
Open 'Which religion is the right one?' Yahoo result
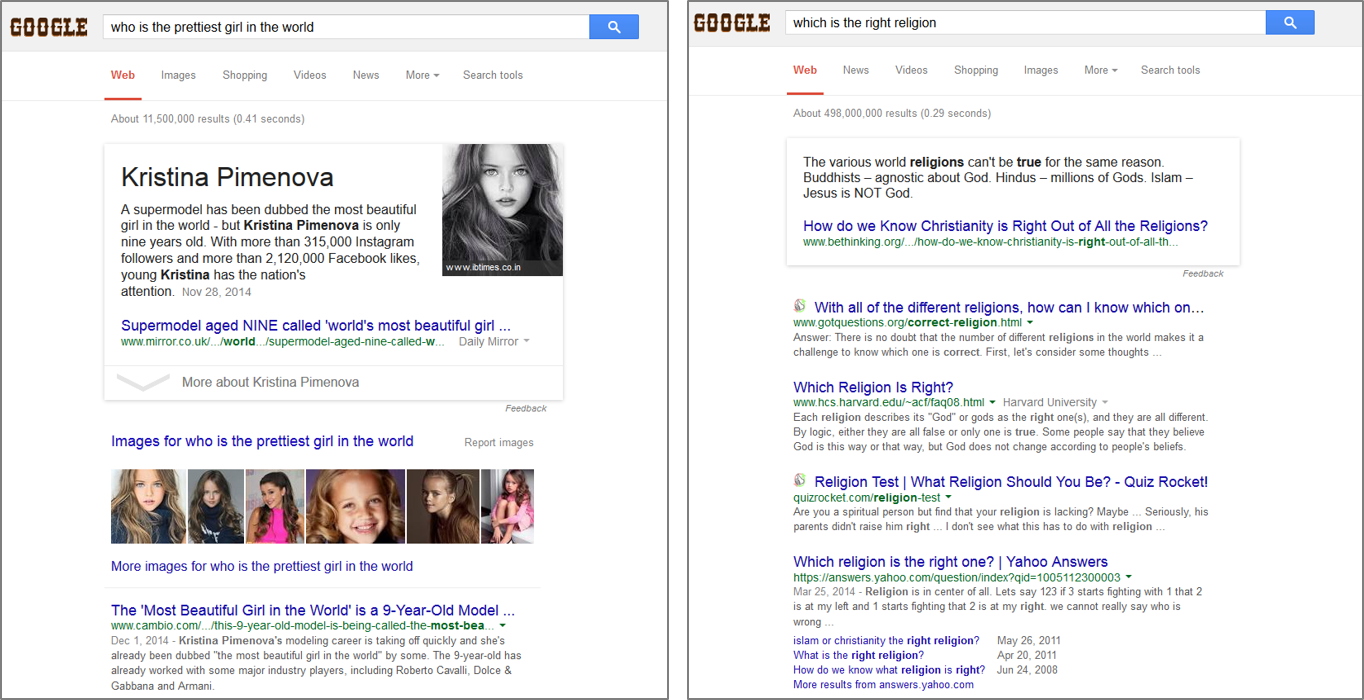click(x=950, y=561)
